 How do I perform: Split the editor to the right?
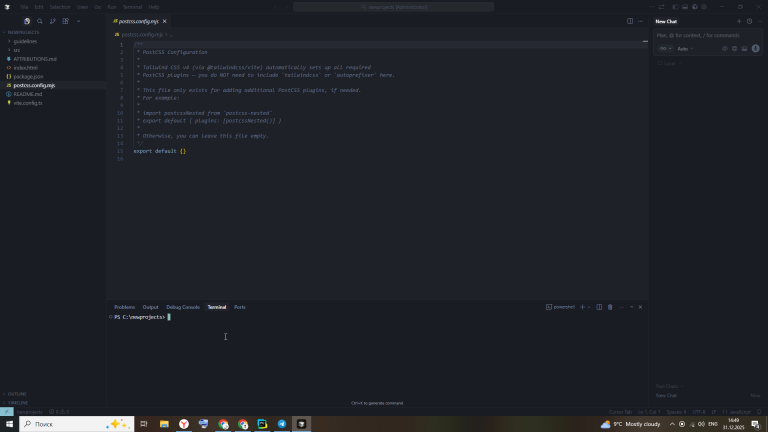click(630, 21)
